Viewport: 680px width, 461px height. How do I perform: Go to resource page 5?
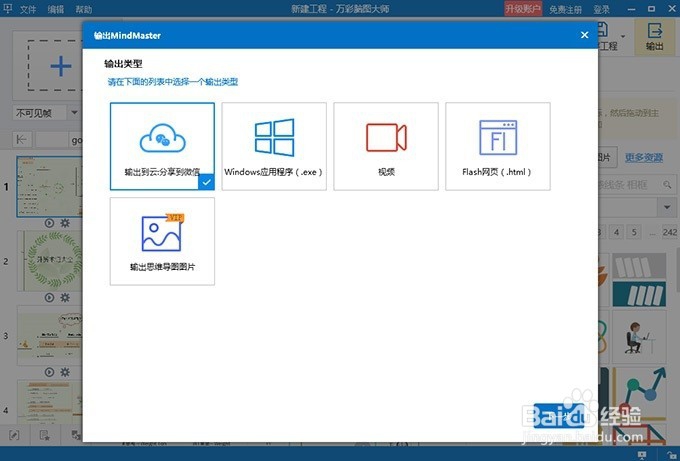click(634, 232)
